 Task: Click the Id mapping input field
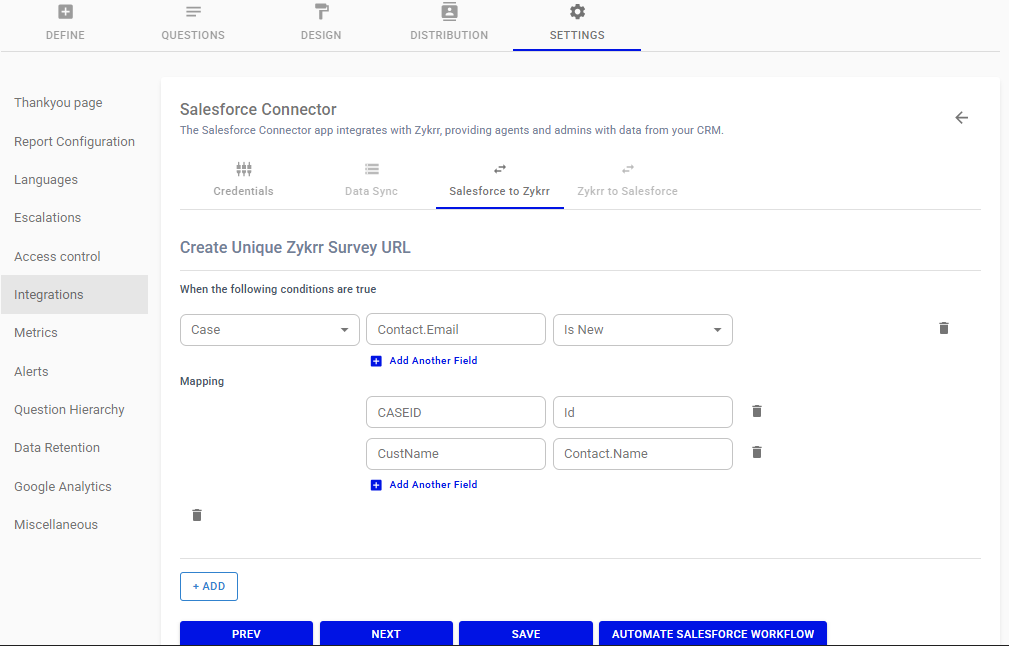tap(643, 412)
